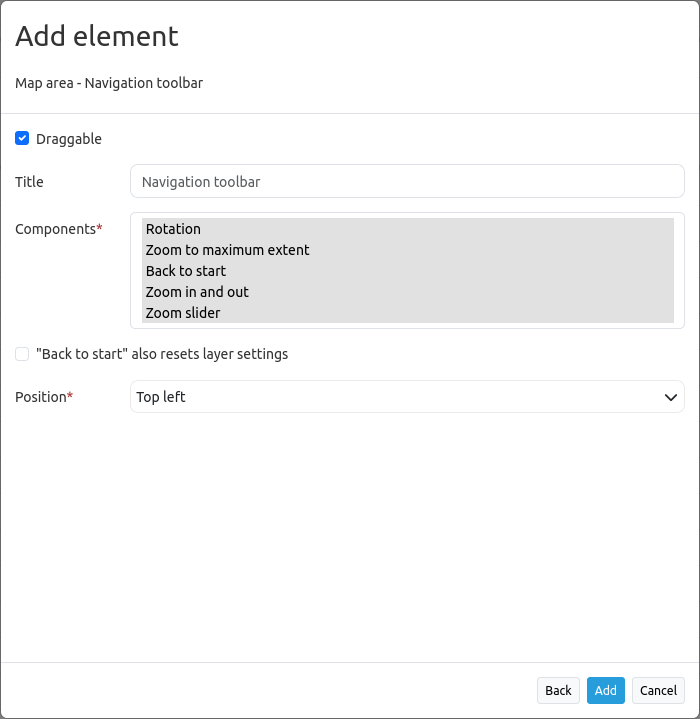
Task: Click the Add element dialog heading
Action: [x=97, y=37]
